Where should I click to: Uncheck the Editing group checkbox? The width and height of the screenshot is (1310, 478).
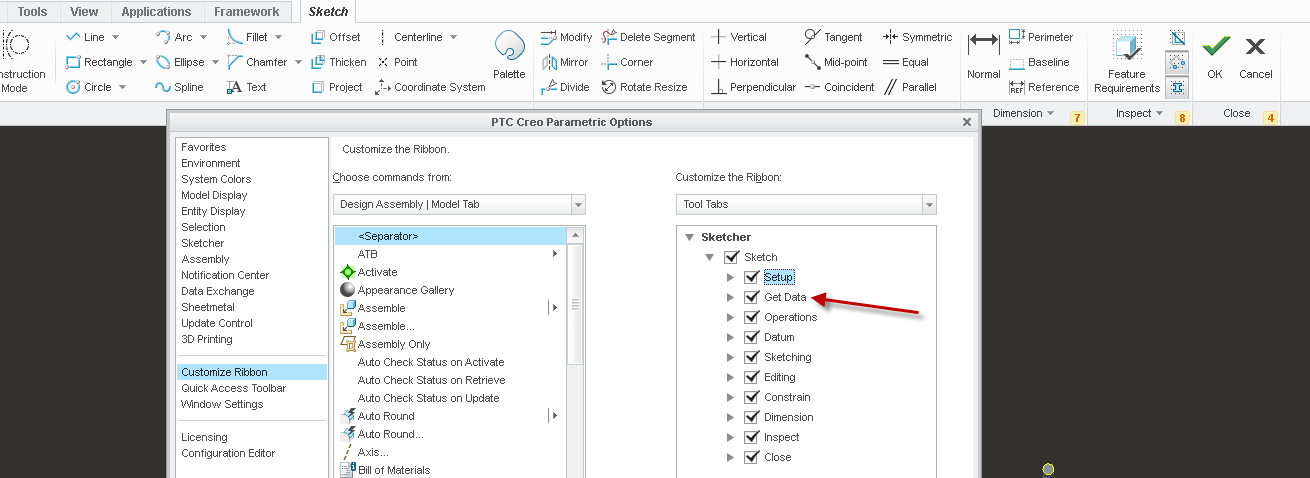point(751,377)
